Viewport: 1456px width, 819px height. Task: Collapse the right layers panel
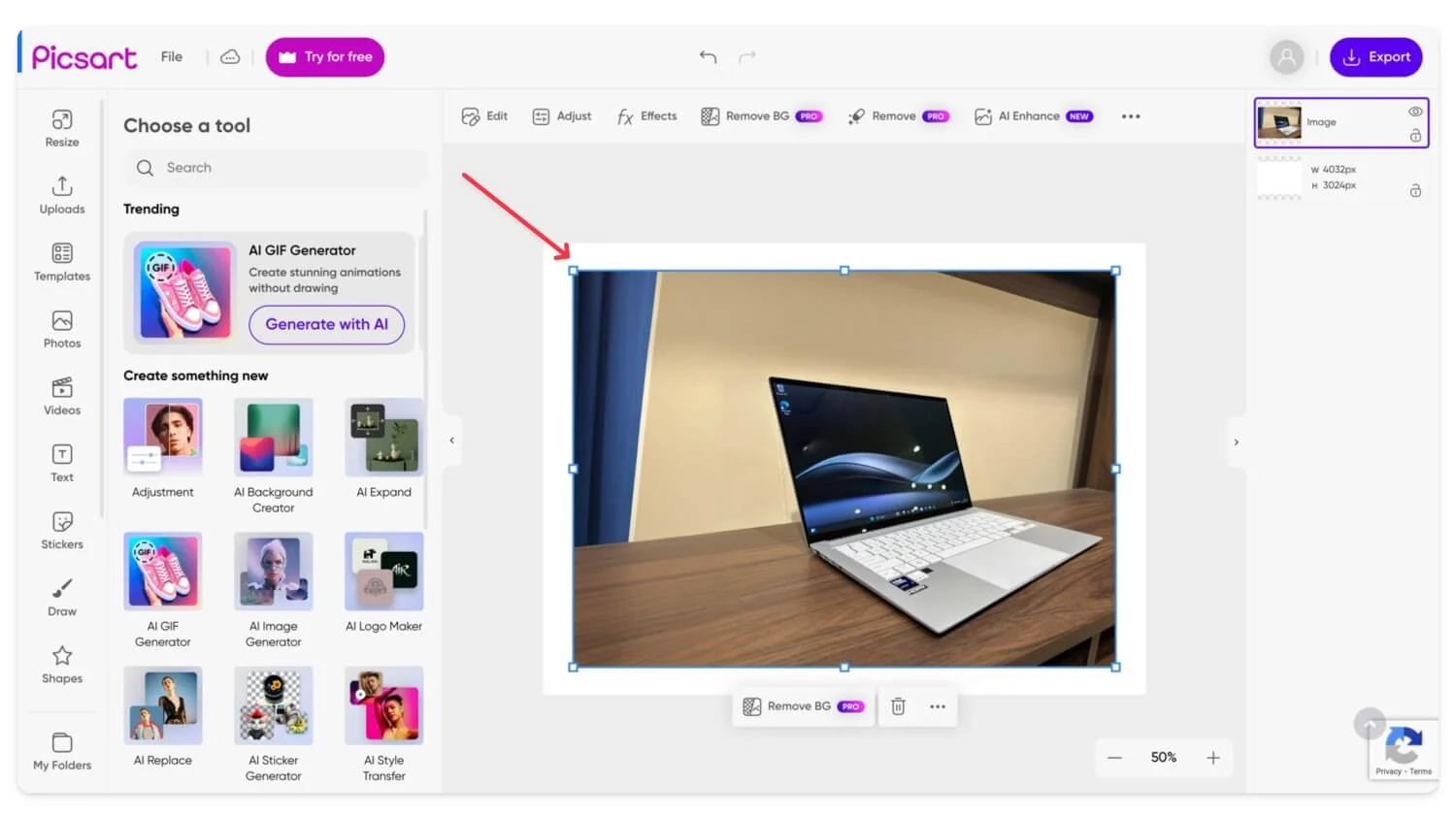coord(1236,442)
